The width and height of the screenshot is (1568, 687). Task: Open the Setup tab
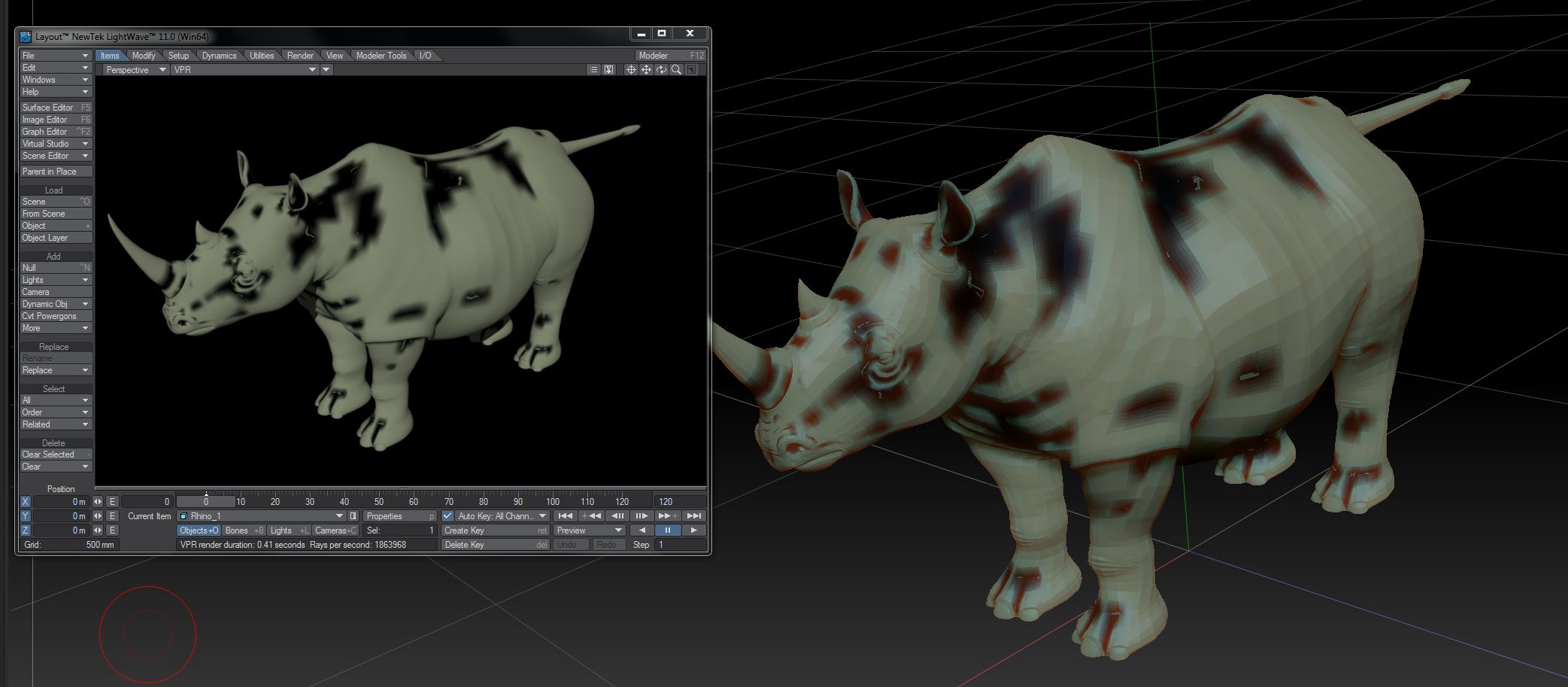point(179,56)
